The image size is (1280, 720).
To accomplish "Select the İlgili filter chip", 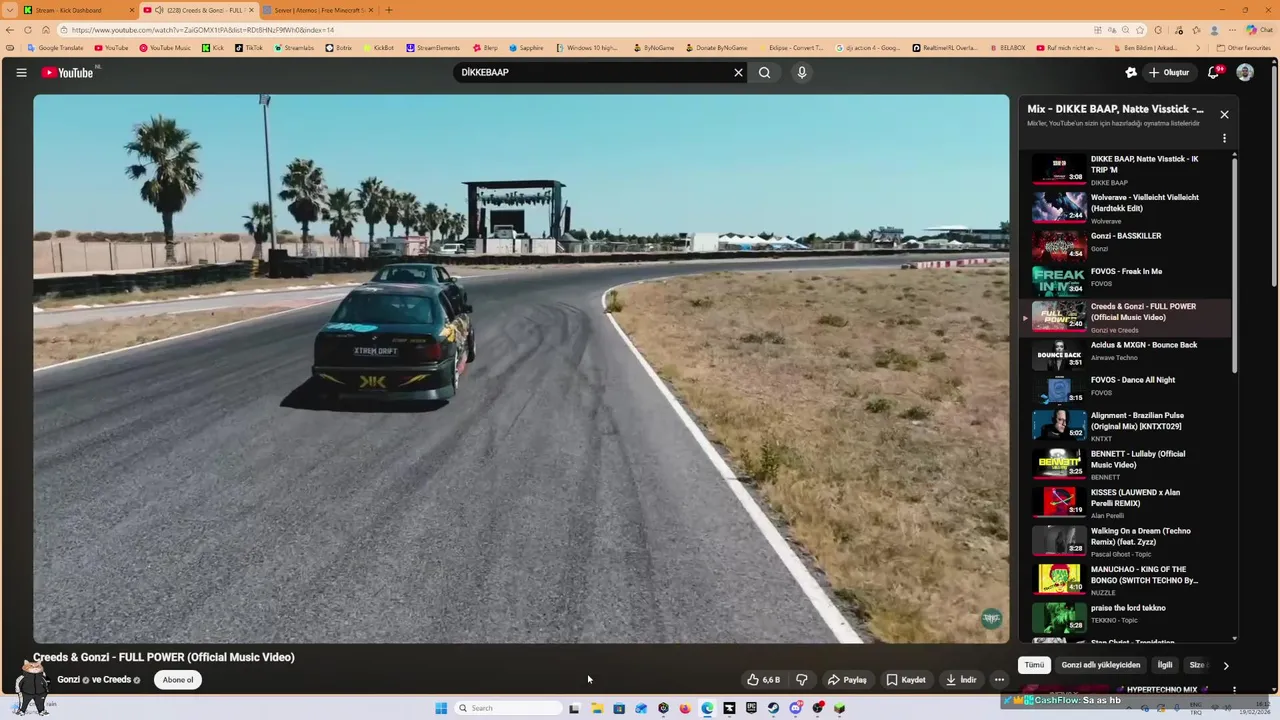I will click(1165, 665).
